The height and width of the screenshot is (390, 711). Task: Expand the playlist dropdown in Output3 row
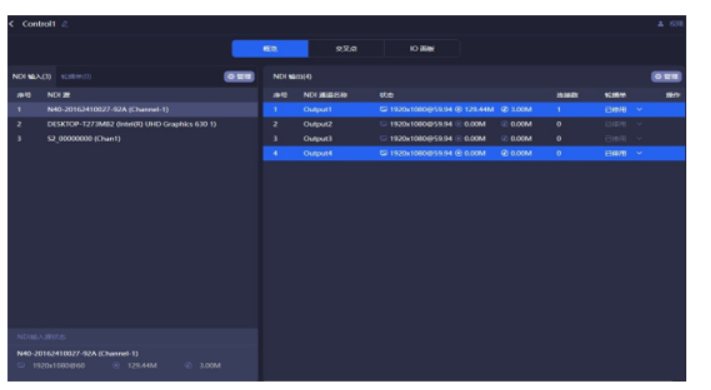pyautogui.click(x=639, y=138)
